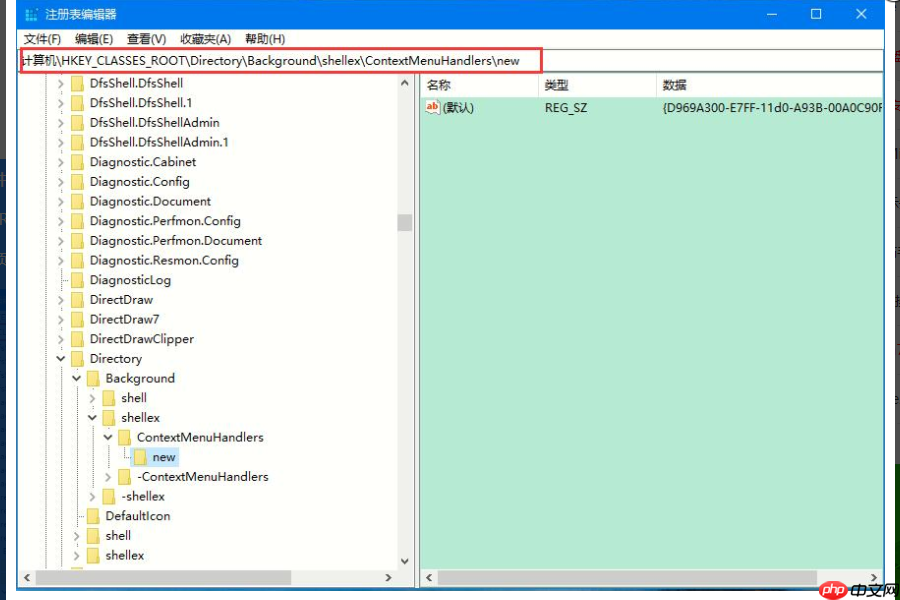
Task: Click the DirectDraw7 folder icon
Action: [x=77, y=320]
